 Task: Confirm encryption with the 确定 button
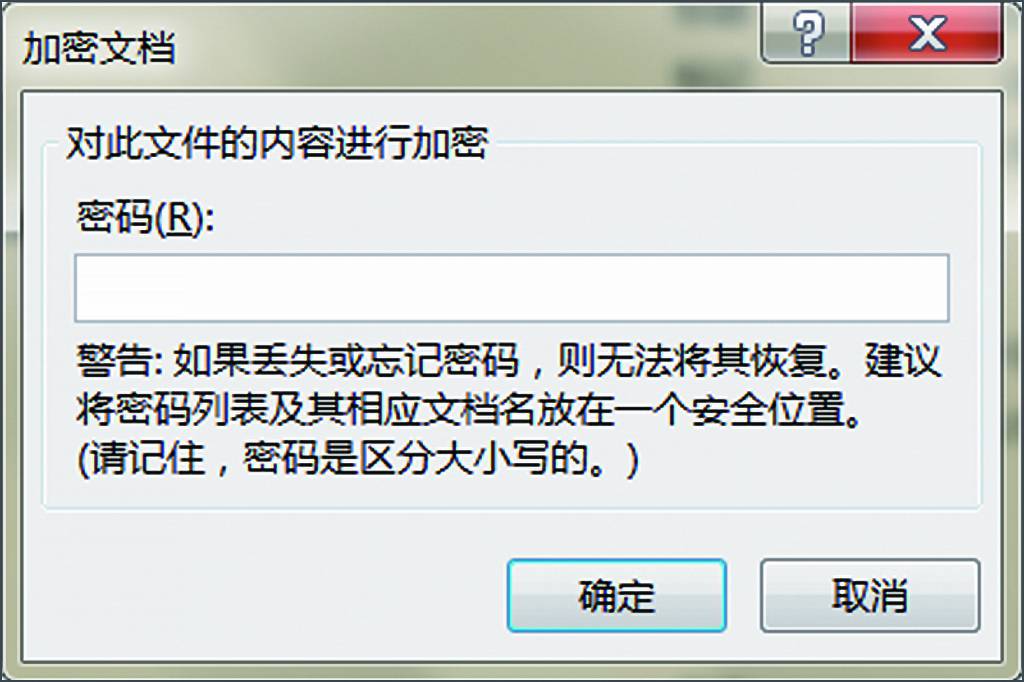616,595
